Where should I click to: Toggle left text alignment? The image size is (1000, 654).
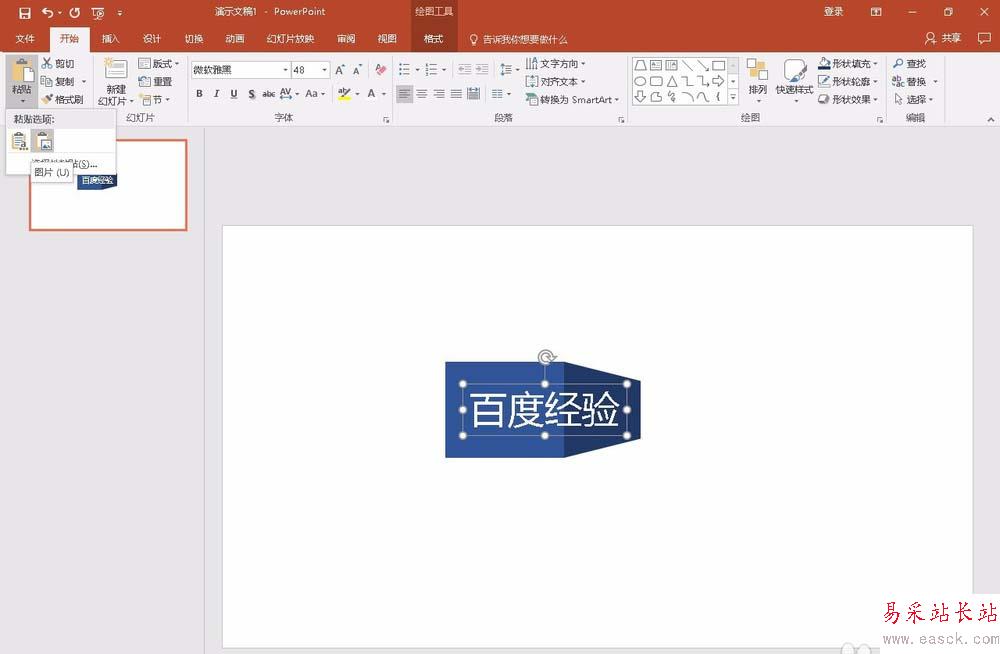click(404, 94)
